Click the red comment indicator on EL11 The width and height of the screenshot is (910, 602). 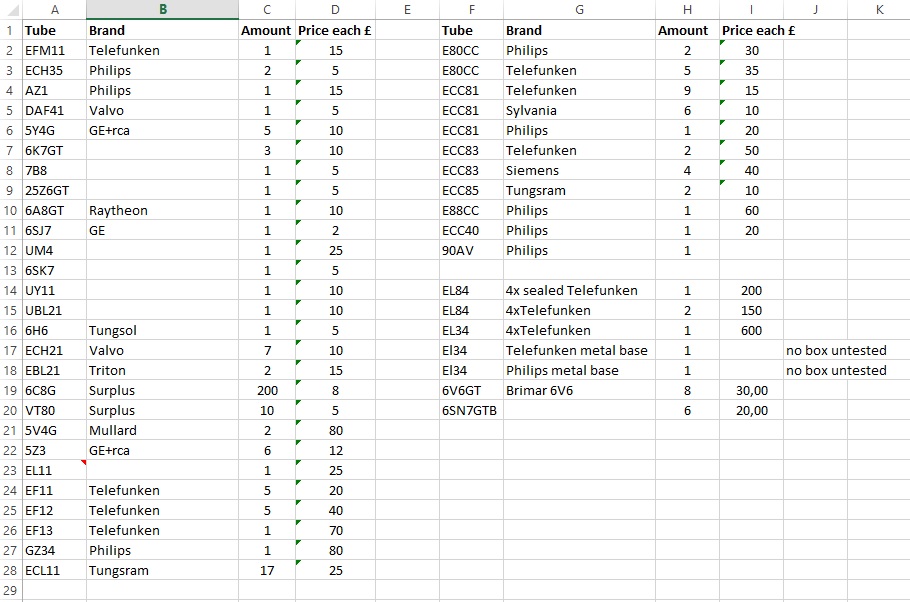click(84, 463)
